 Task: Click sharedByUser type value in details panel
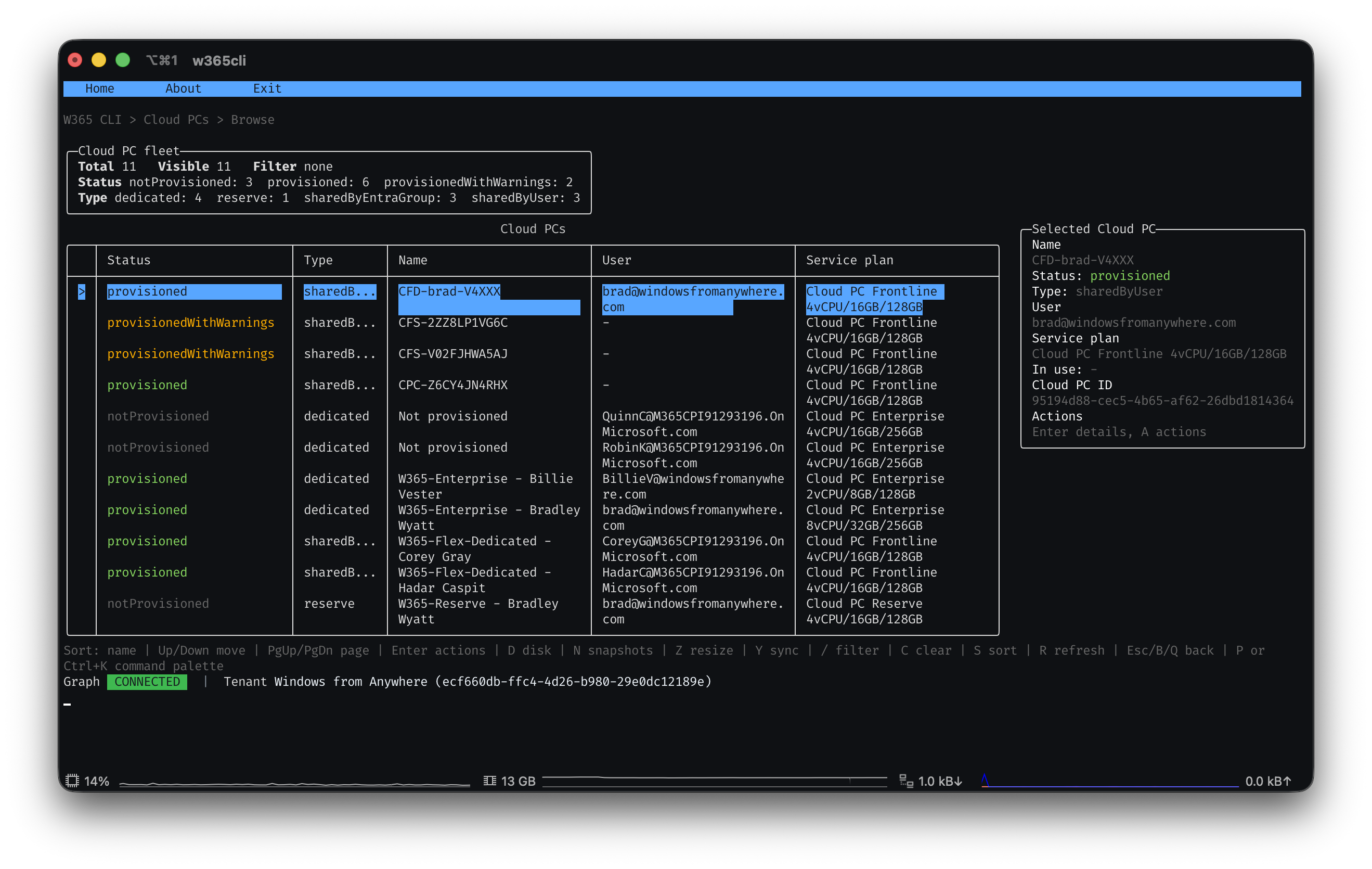click(x=1119, y=292)
